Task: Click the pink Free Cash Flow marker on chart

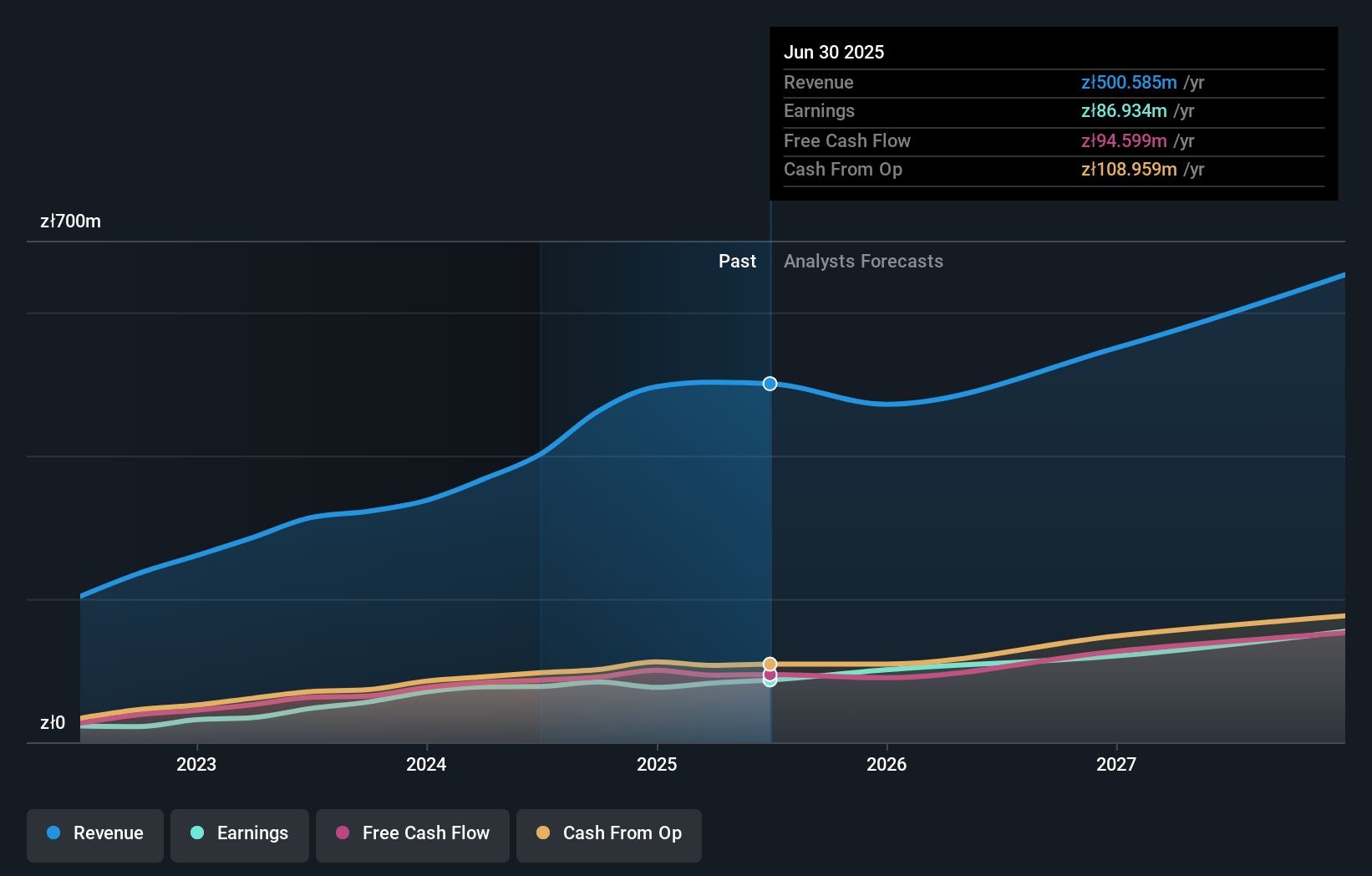Action: (x=770, y=673)
